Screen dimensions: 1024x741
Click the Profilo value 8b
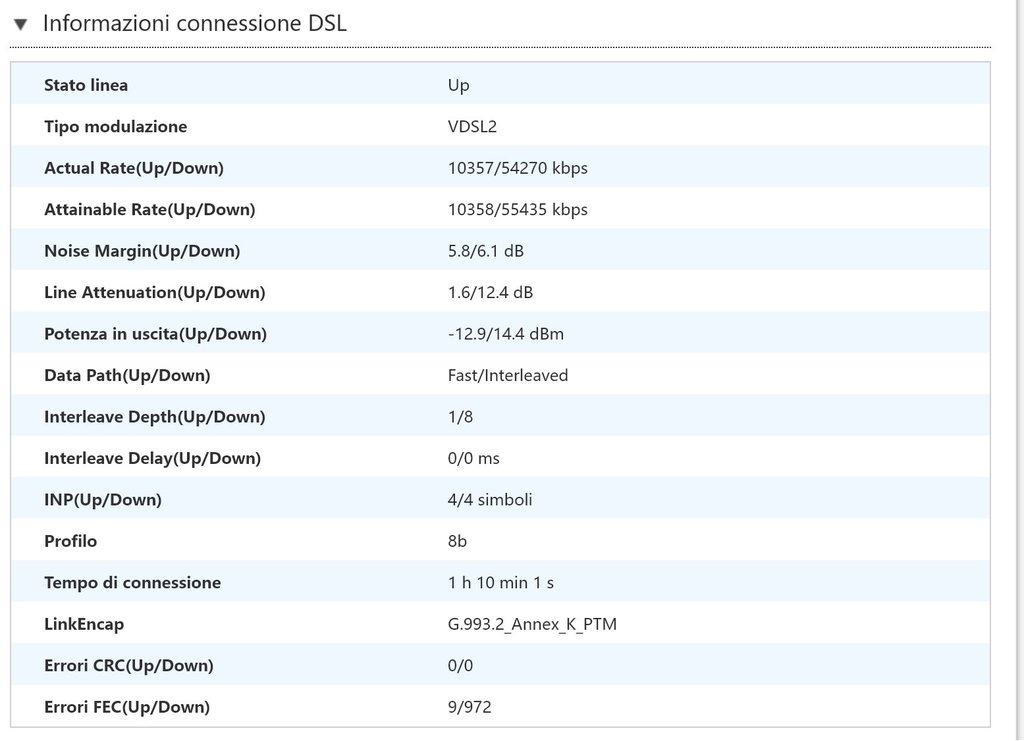(457, 541)
